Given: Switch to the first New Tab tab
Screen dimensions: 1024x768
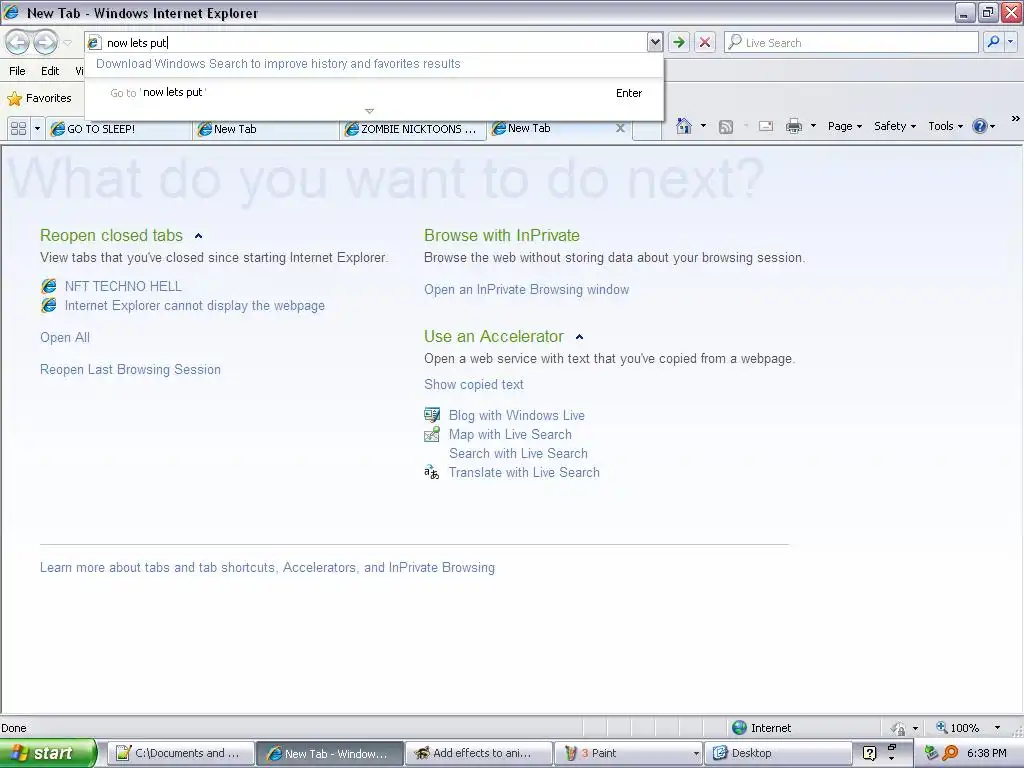Looking at the screenshot, I should point(267,129).
